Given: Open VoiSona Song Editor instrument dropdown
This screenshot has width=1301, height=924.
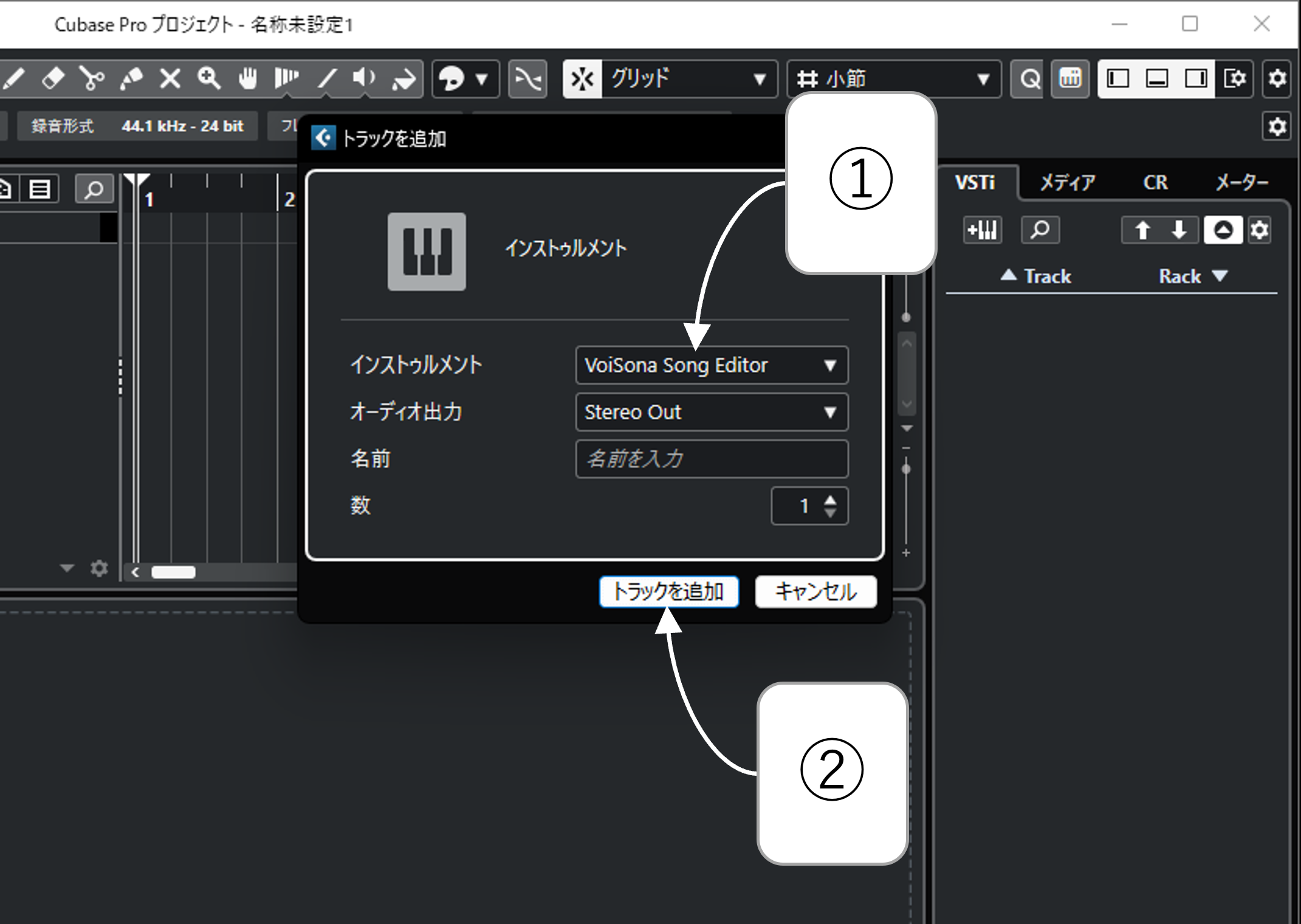Looking at the screenshot, I should [x=712, y=365].
